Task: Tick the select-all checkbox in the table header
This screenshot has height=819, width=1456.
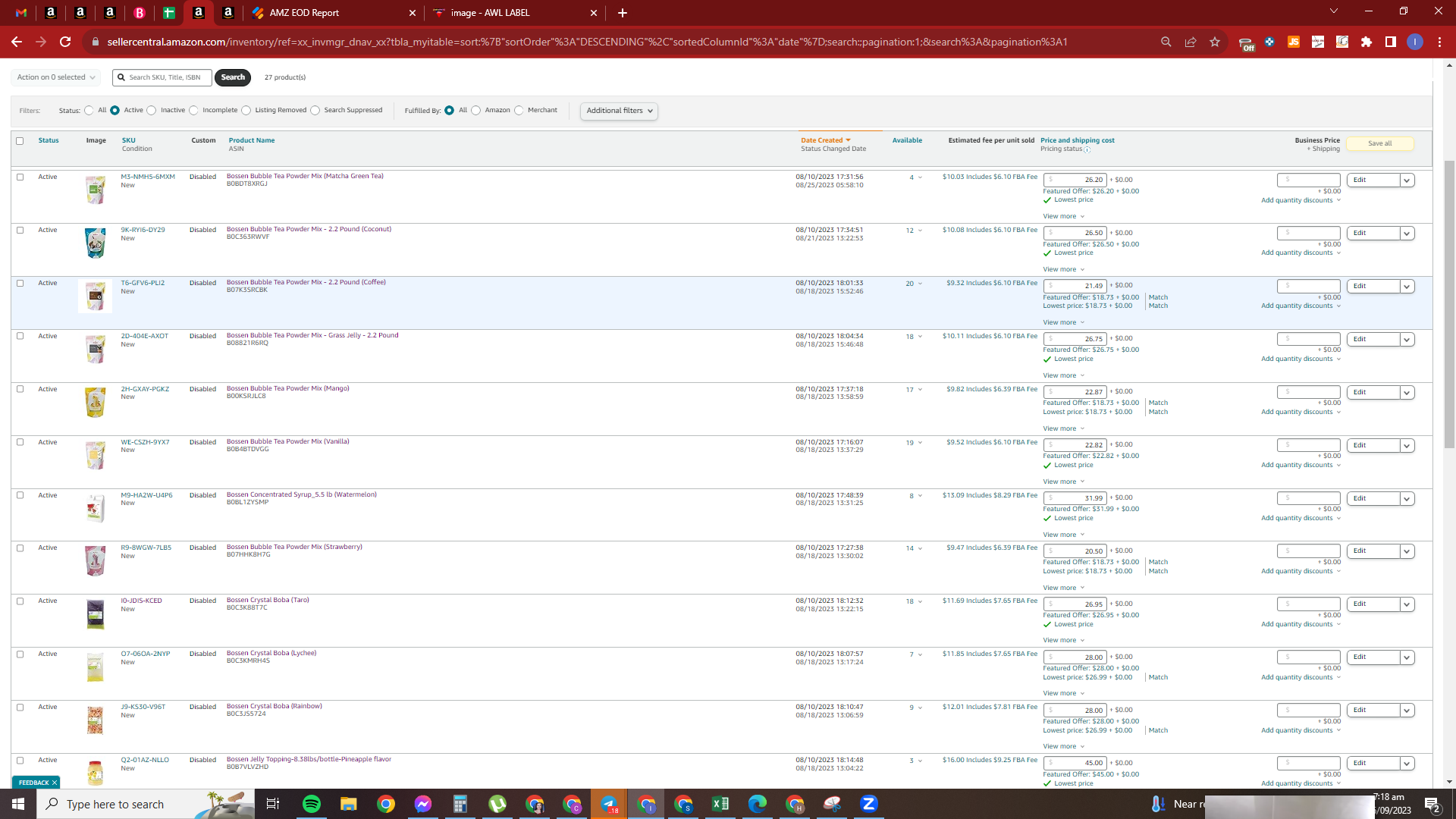Action: pyautogui.click(x=20, y=141)
